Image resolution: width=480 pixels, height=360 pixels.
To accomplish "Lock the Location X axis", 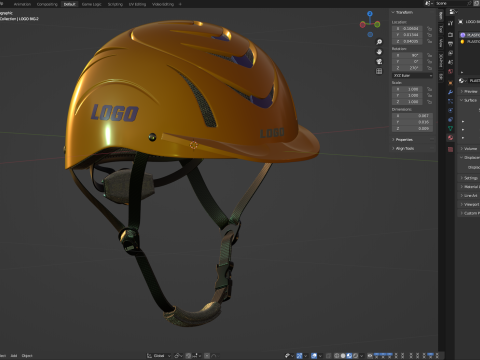I will coord(429,29).
